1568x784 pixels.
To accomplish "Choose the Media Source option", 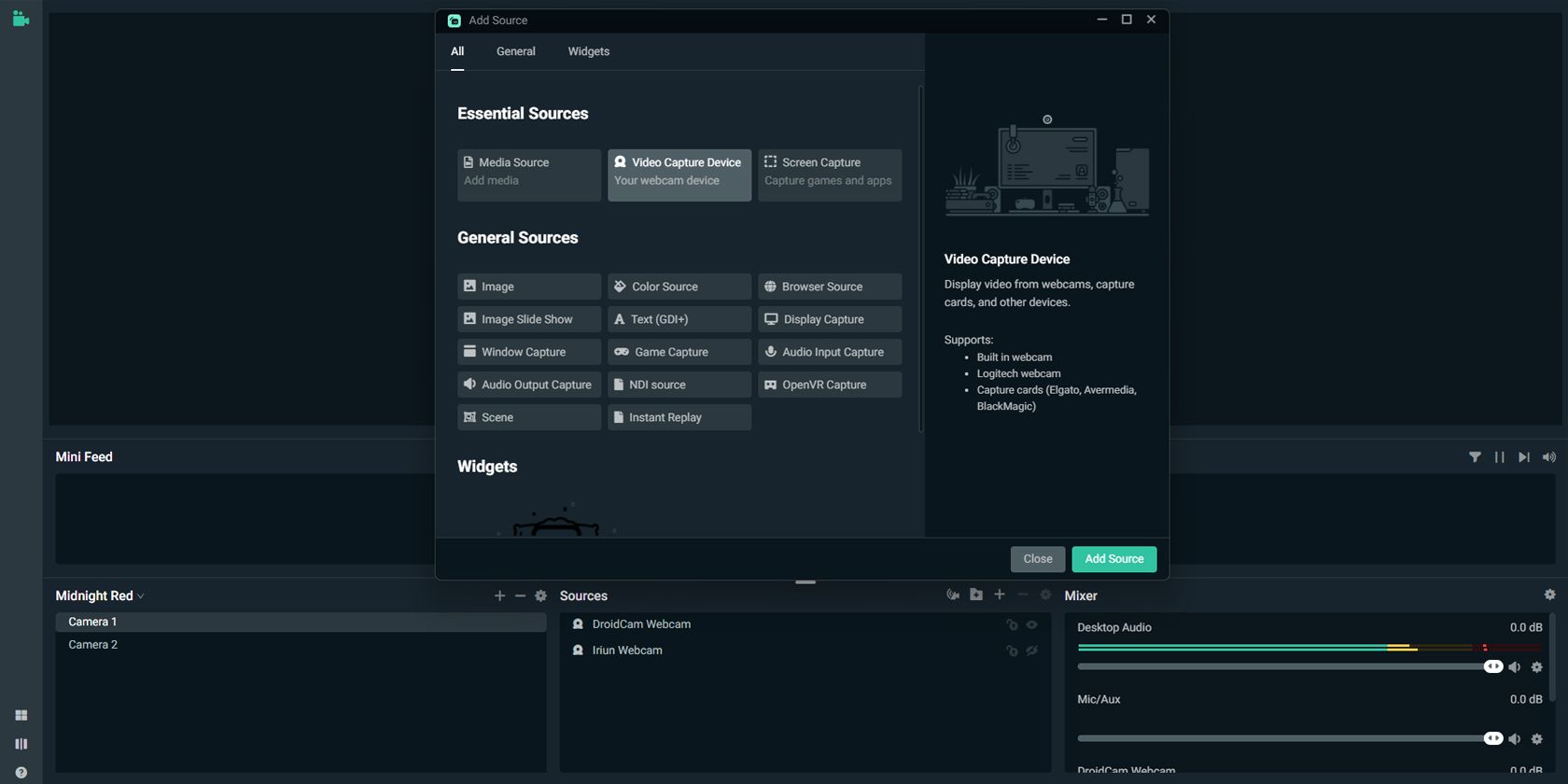I will point(529,175).
